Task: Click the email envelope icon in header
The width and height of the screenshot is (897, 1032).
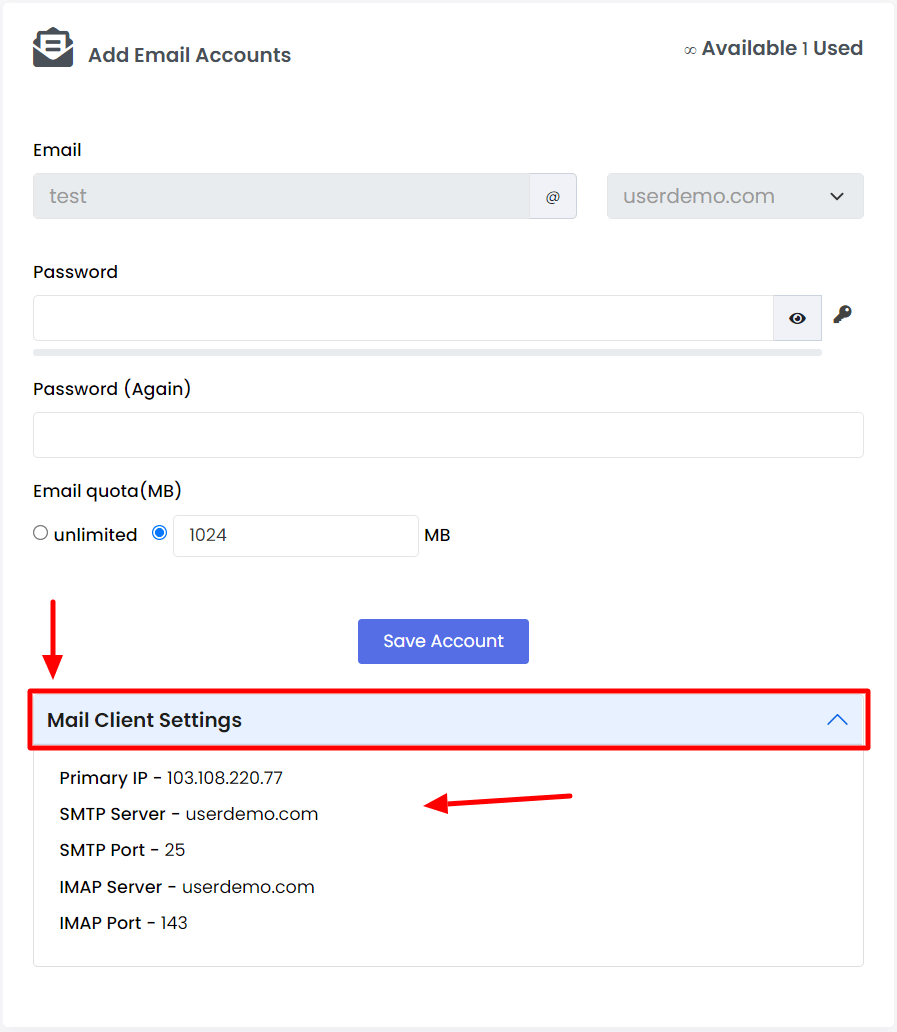Action: (53, 47)
